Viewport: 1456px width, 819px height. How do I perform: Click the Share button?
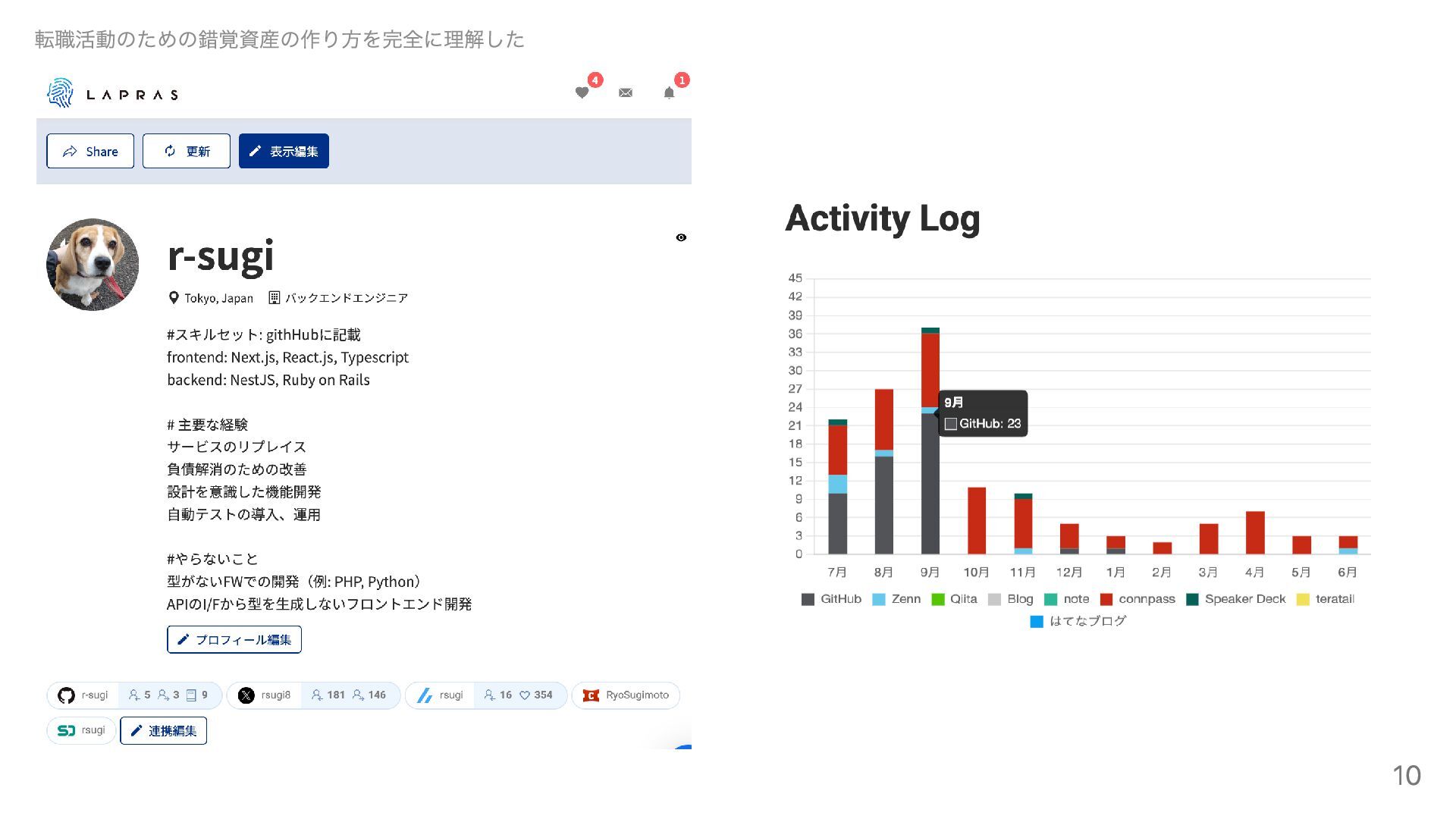coord(90,151)
